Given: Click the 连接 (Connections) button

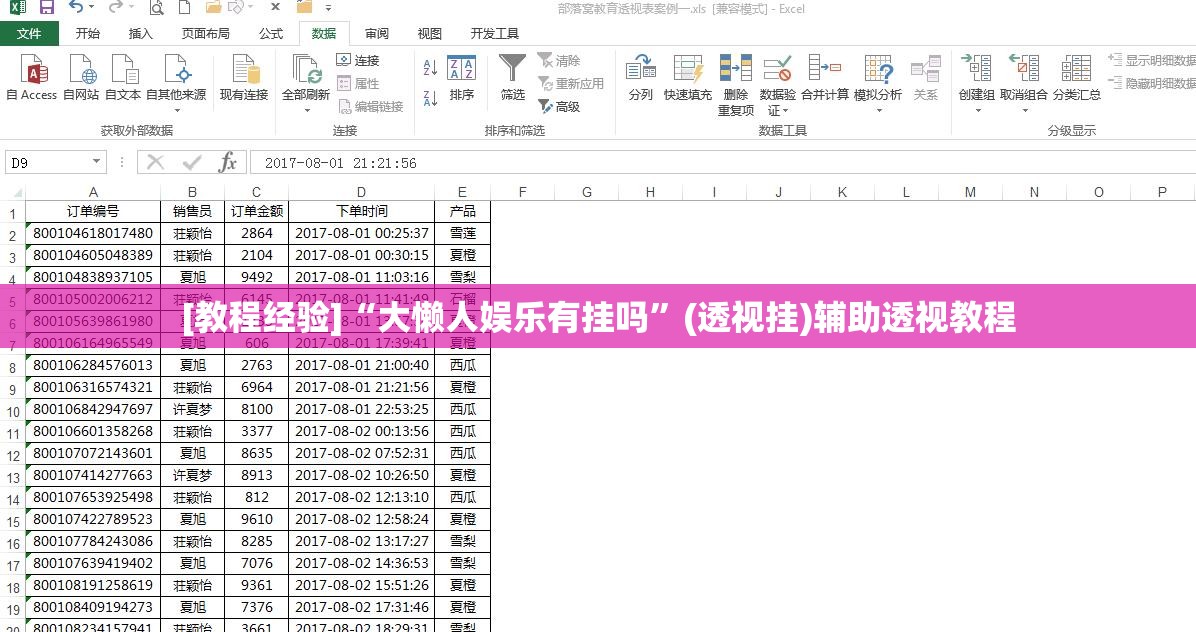Looking at the screenshot, I should 358,60.
